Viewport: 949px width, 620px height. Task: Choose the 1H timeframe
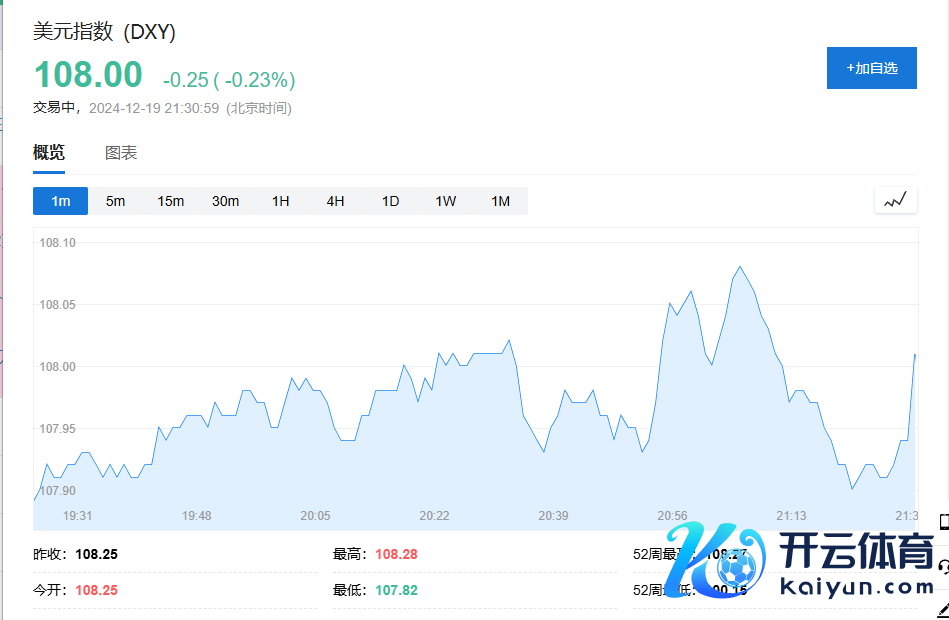pyautogui.click(x=280, y=201)
